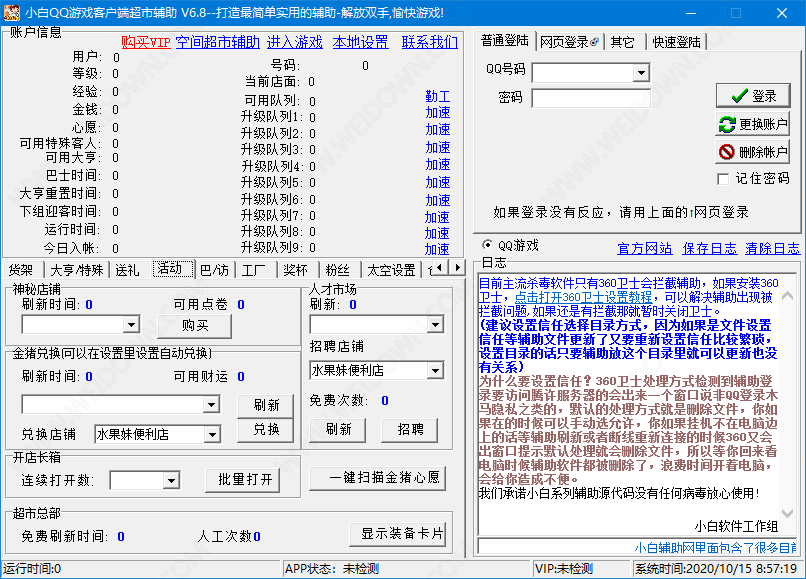Open the 送礼 tab
Viewport: 806px width, 579px height.
[x=127, y=270]
